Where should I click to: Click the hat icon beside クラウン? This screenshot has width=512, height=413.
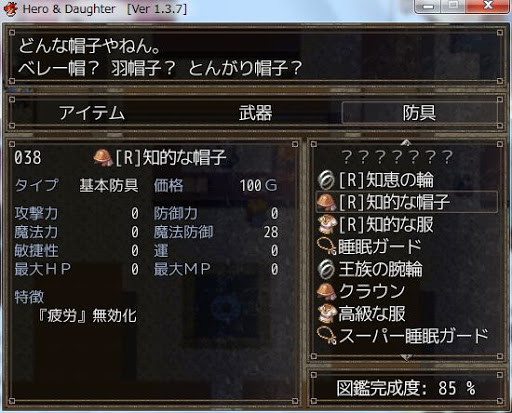[326, 291]
